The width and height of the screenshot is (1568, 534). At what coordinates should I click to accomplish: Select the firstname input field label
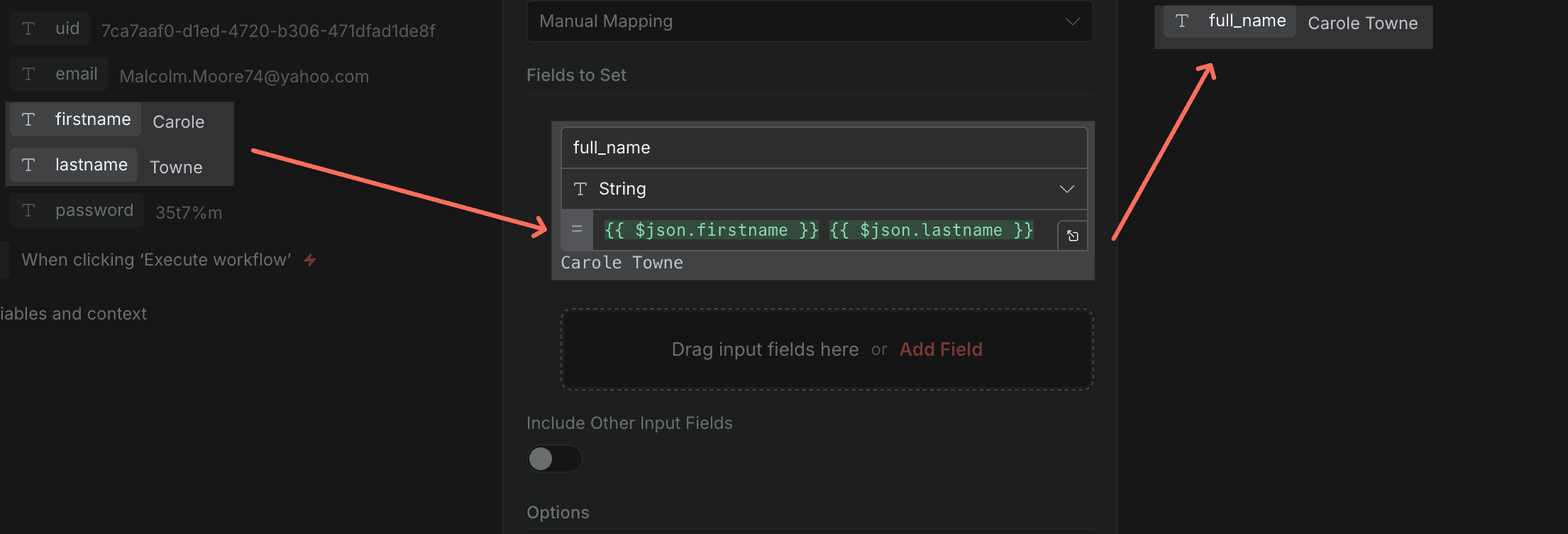coord(92,119)
